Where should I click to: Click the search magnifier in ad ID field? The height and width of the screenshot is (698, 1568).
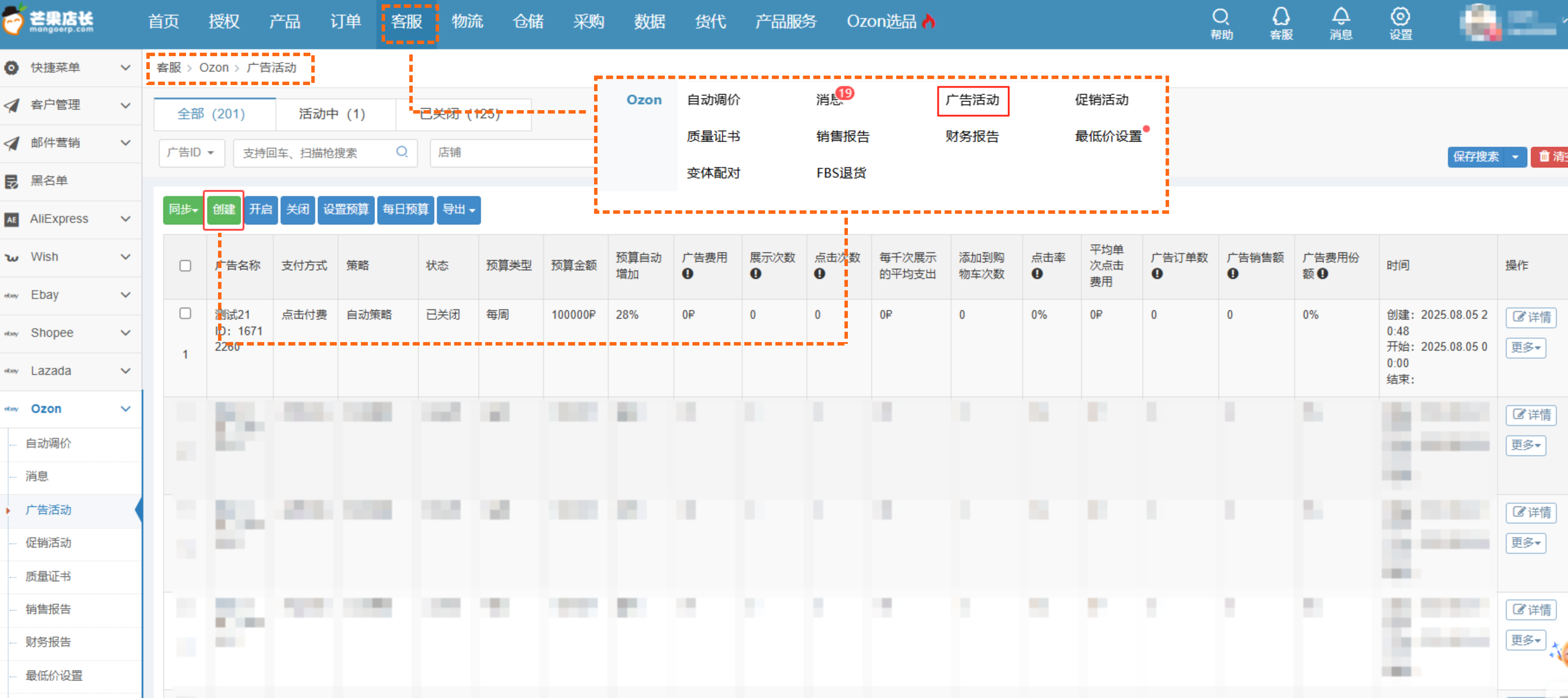[402, 152]
